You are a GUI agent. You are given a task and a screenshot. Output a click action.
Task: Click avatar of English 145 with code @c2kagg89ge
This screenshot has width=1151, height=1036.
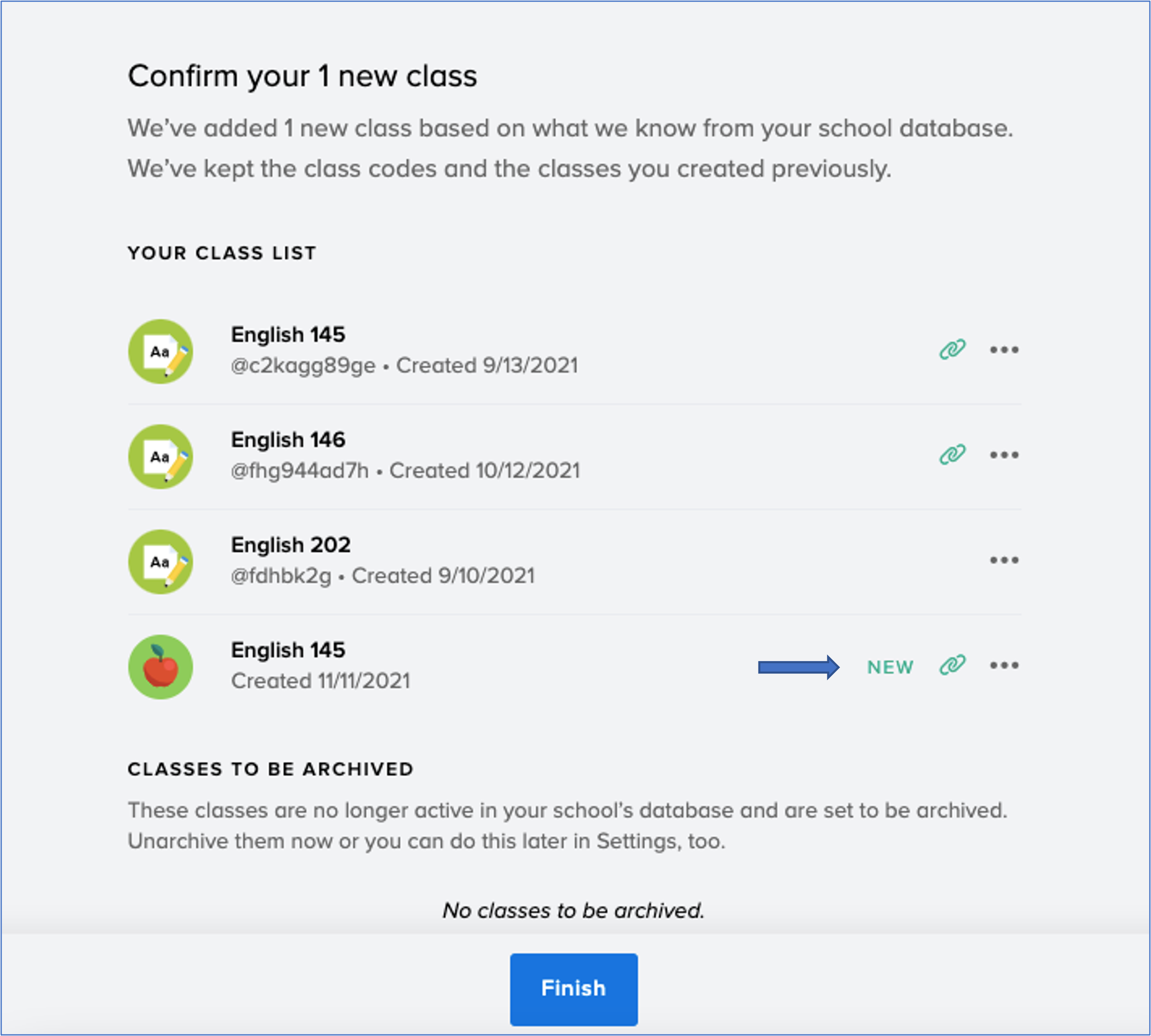[x=161, y=351]
